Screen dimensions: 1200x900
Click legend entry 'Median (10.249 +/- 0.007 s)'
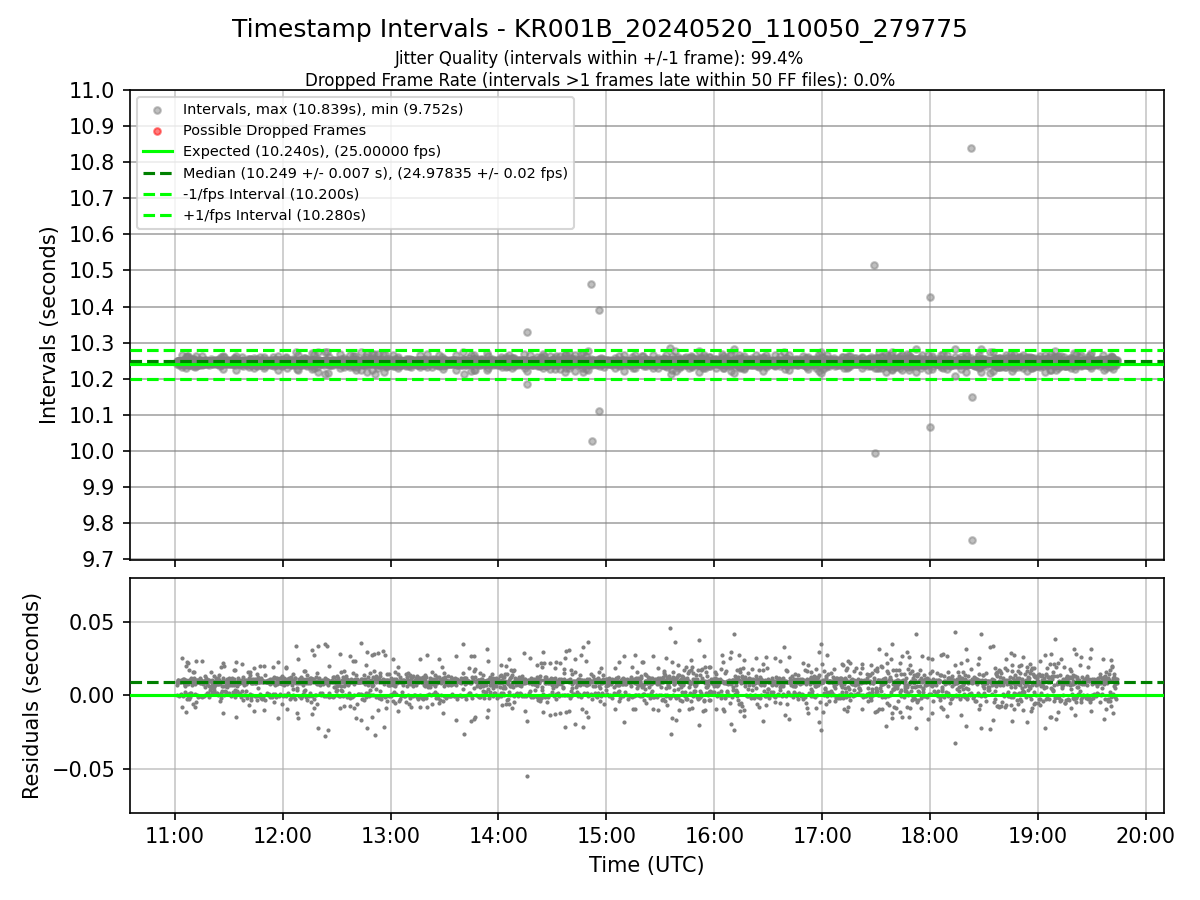(x=375, y=173)
